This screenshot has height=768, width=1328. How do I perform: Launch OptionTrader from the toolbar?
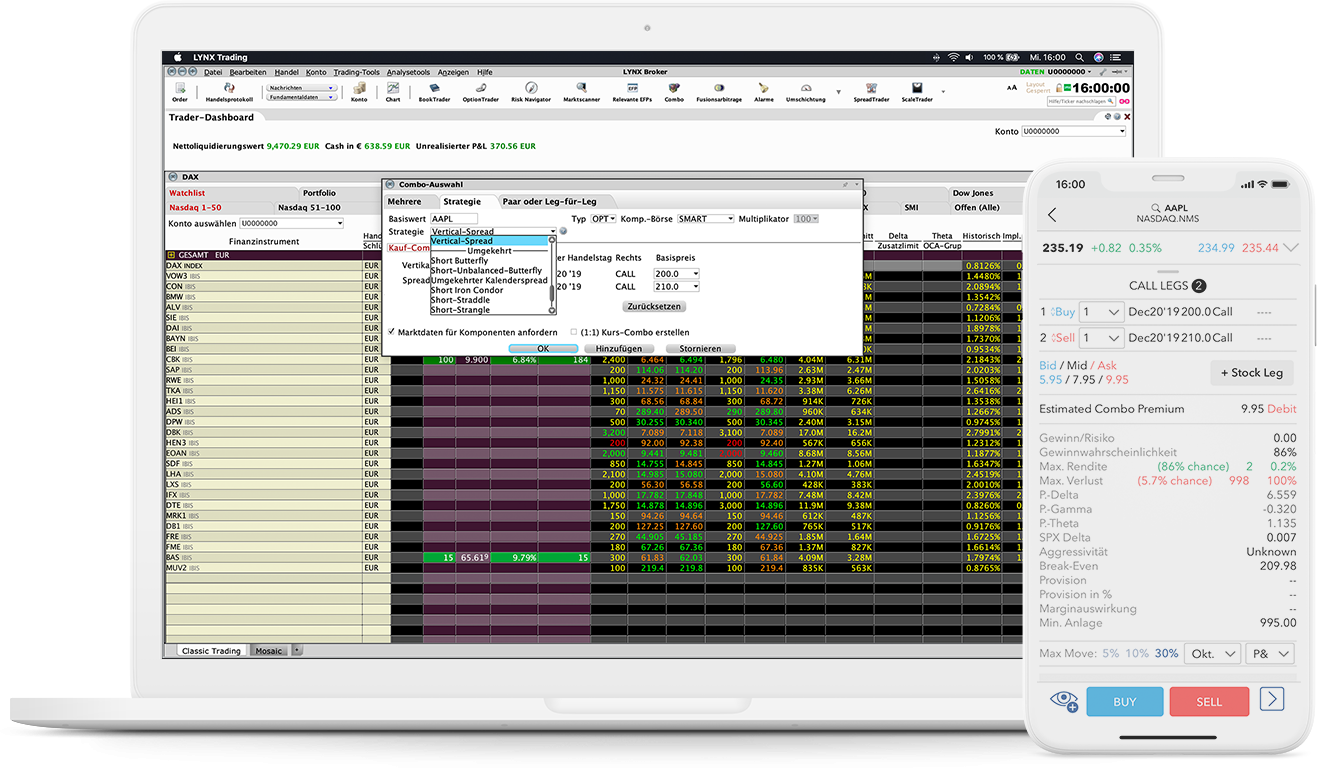pyautogui.click(x=481, y=92)
